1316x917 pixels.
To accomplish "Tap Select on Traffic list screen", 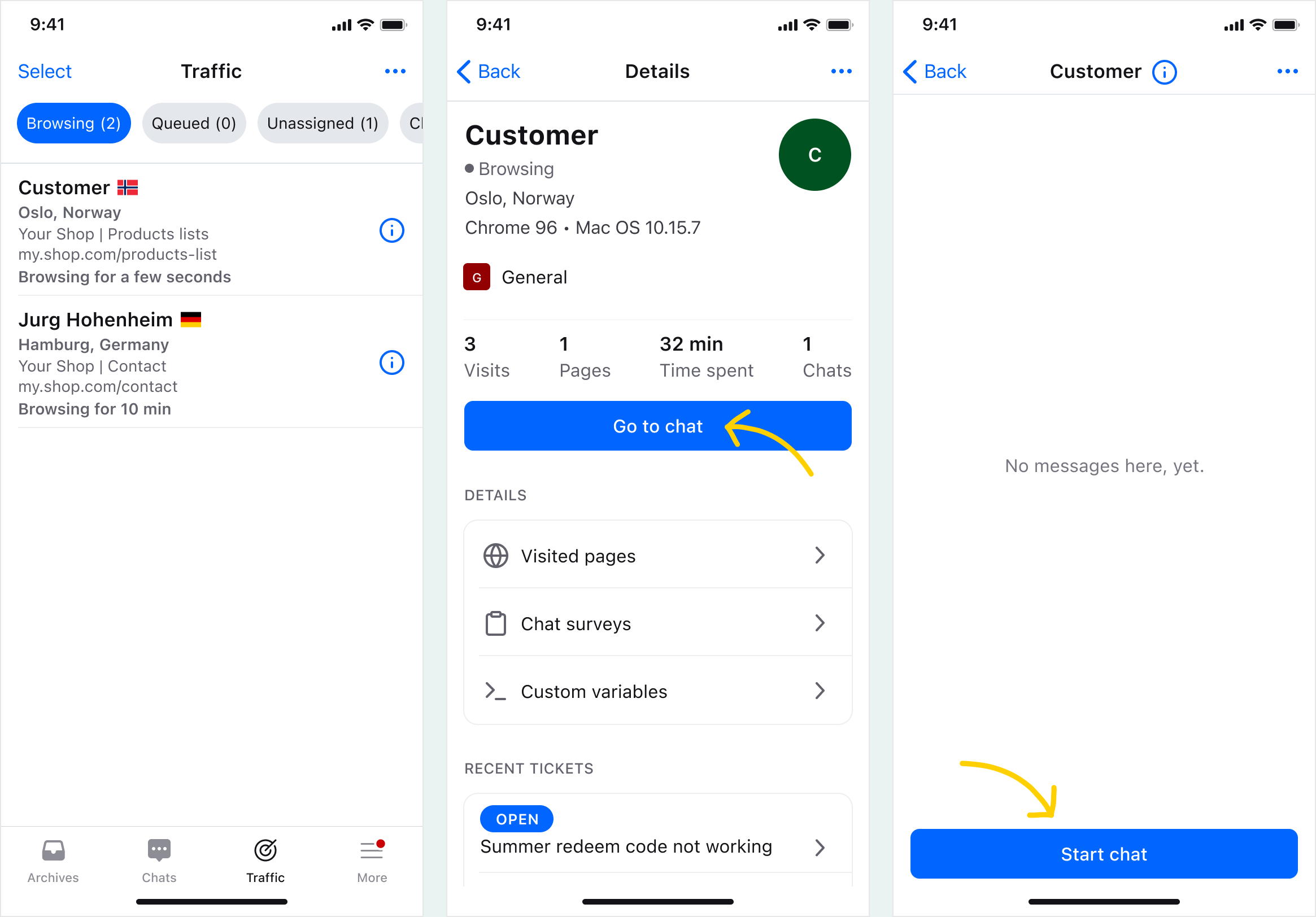I will pos(47,70).
